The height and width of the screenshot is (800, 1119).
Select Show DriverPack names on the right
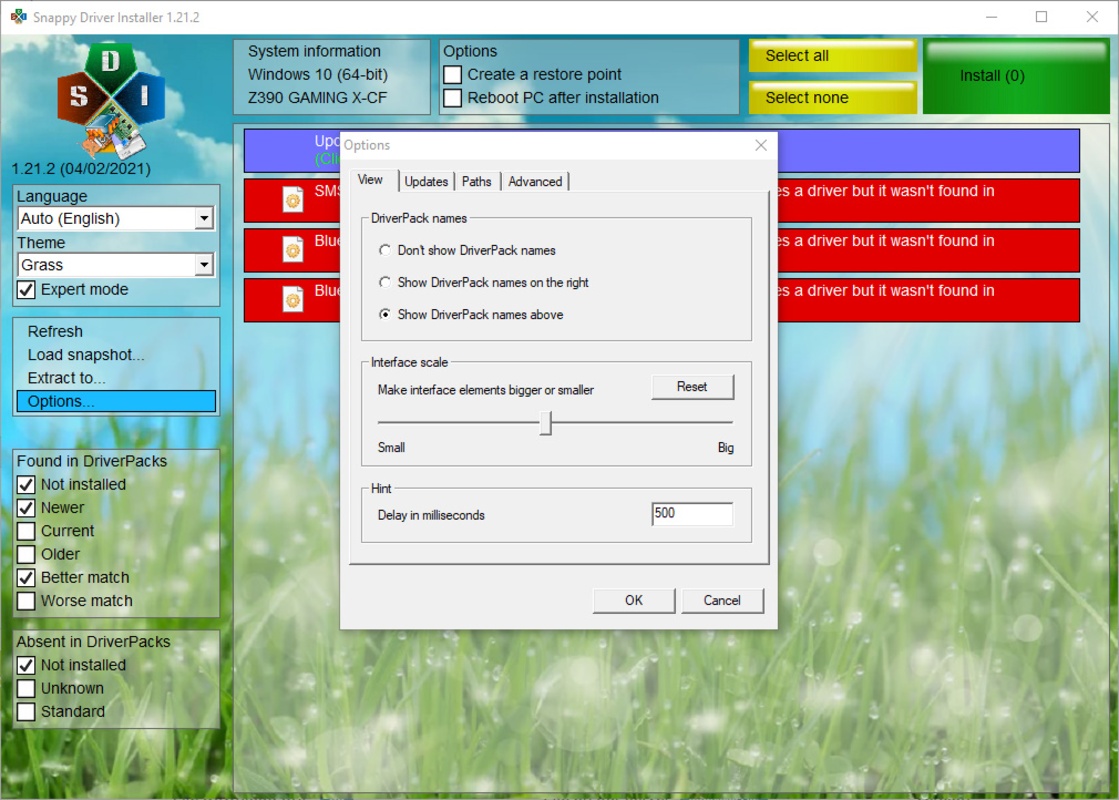coord(385,282)
